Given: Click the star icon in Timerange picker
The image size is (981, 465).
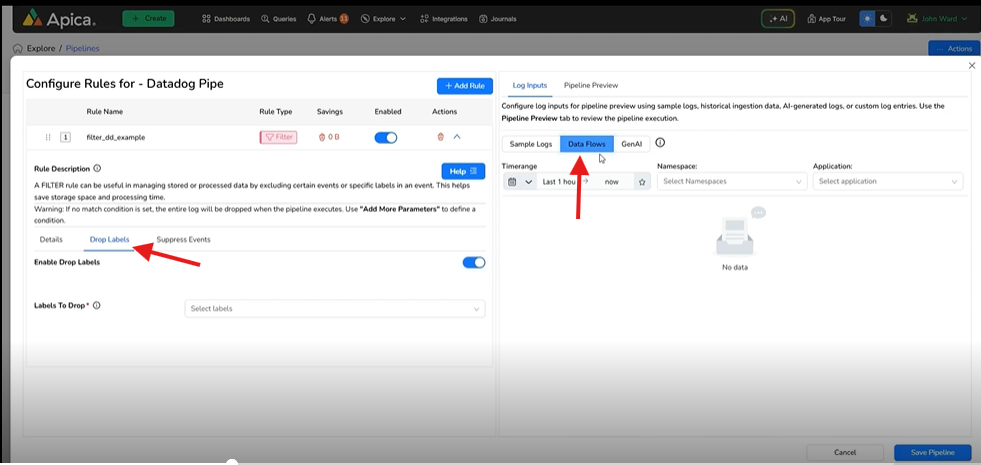Looking at the screenshot, I should click(x=642, y=182).
